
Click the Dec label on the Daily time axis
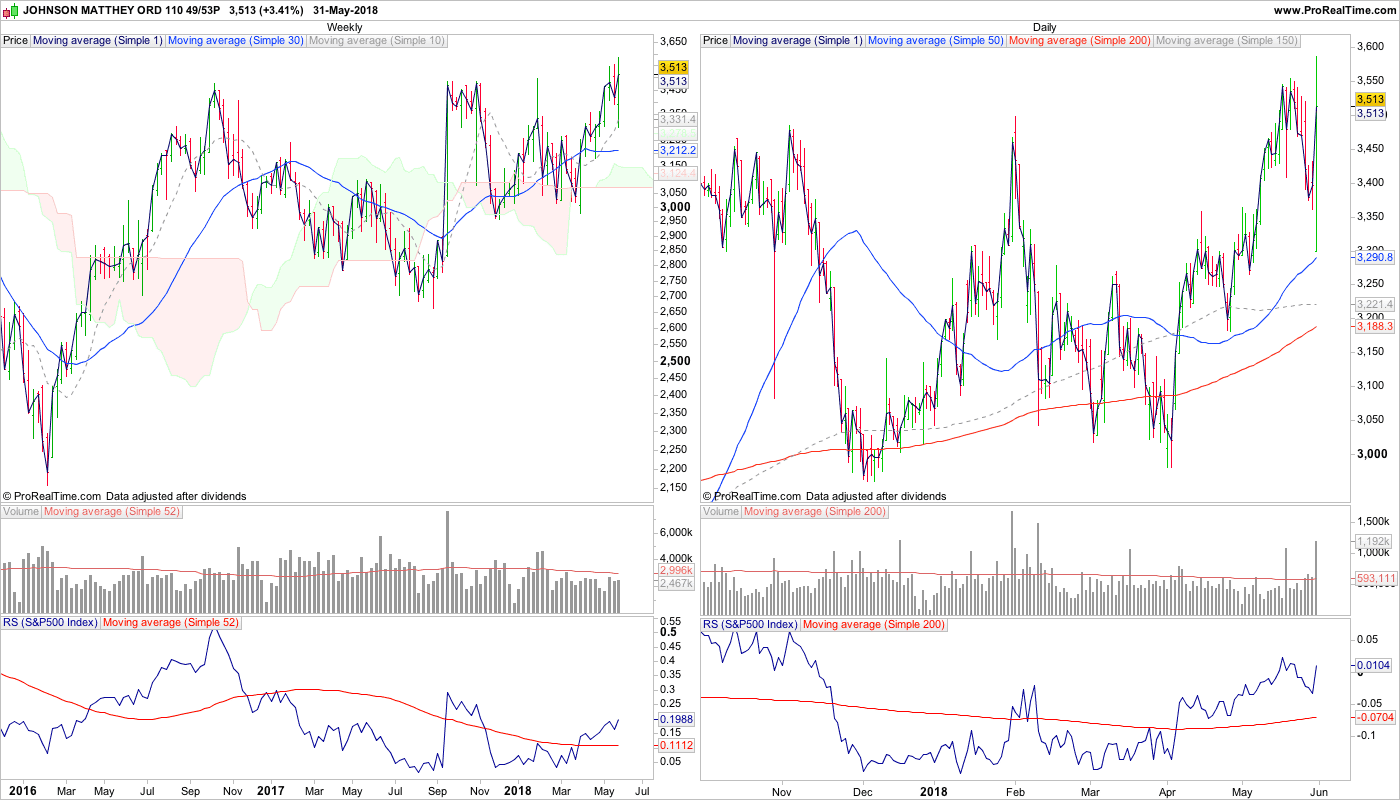pos(862,791)
